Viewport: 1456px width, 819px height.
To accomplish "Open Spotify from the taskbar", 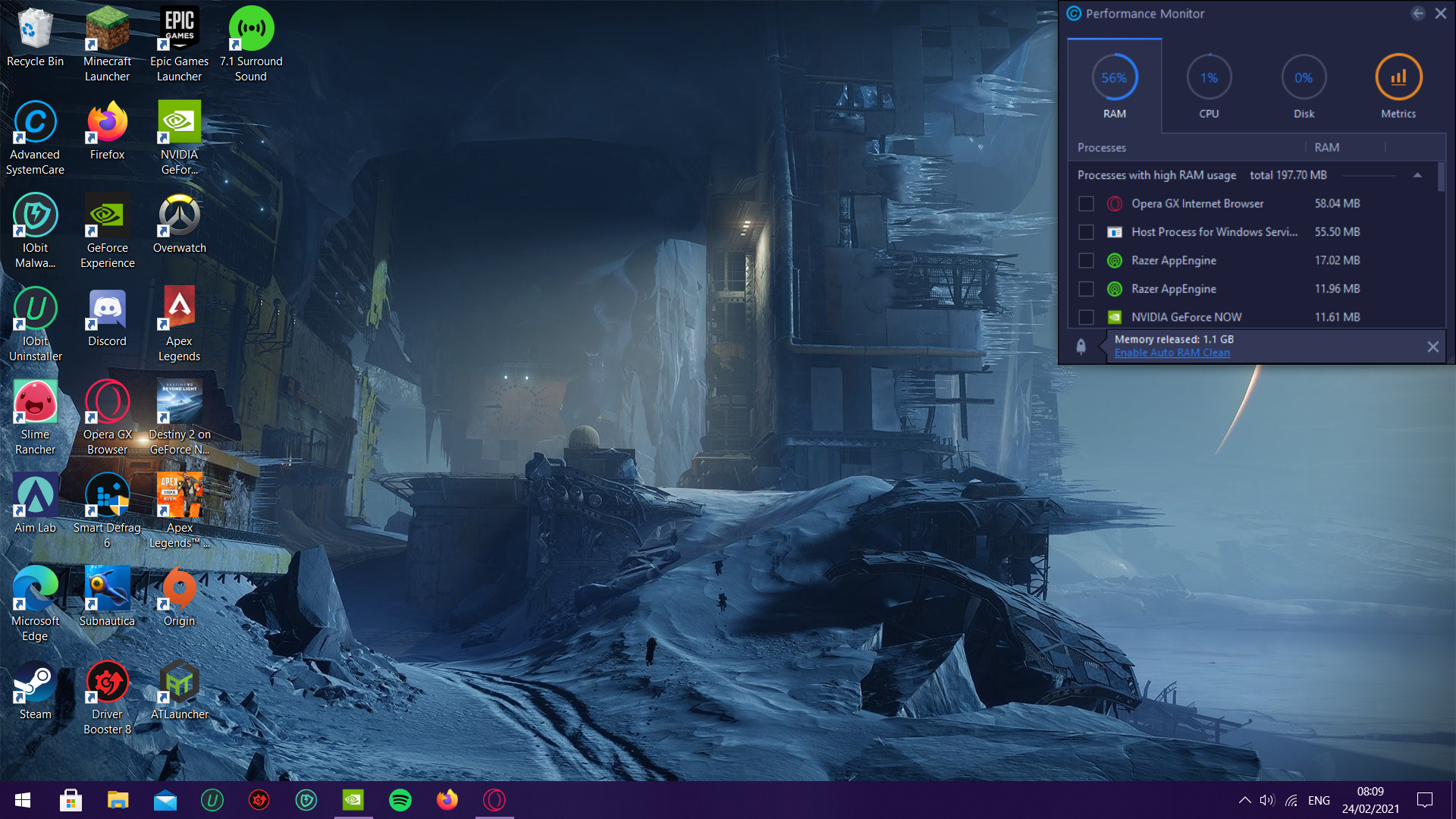I will click(400, 800).
